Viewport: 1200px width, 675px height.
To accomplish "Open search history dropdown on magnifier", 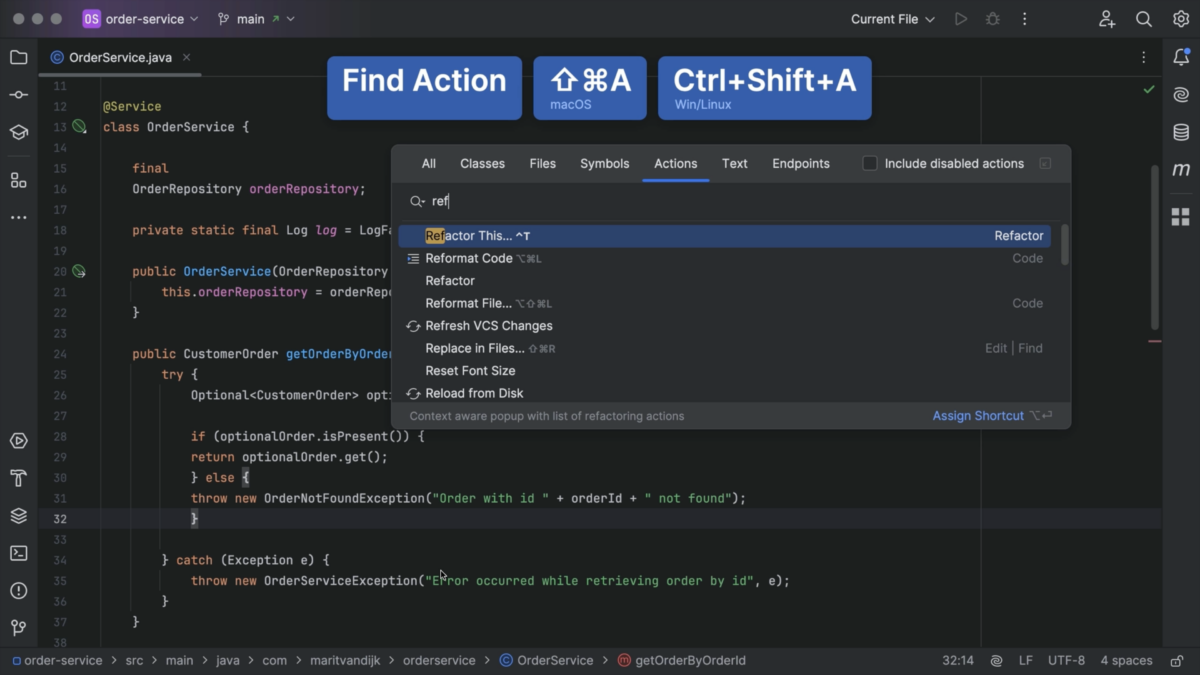I will pos(418,202).
